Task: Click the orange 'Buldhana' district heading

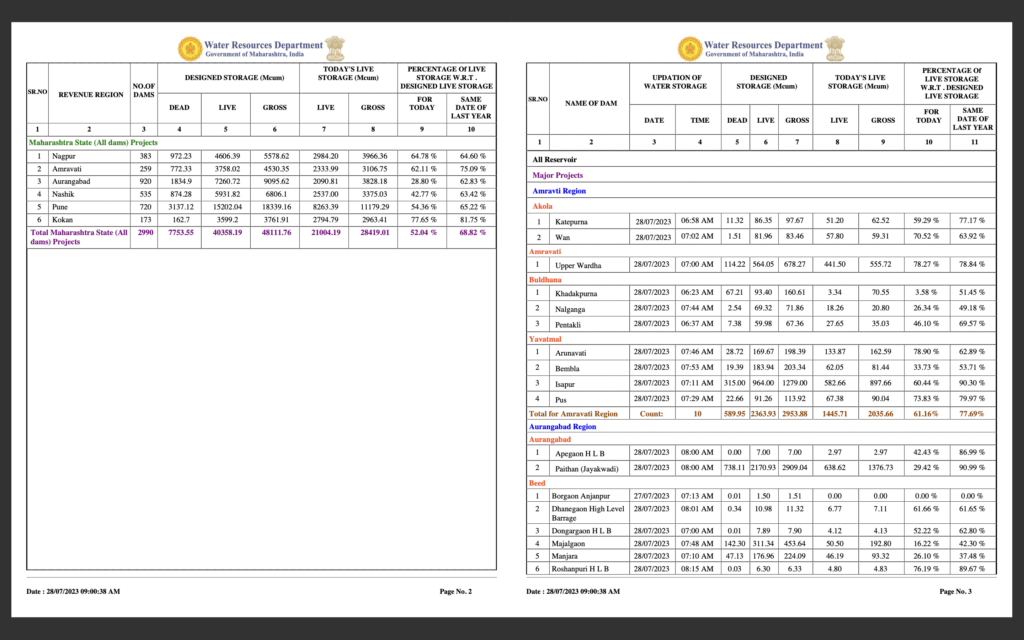Action: click(x=545, y=280)
